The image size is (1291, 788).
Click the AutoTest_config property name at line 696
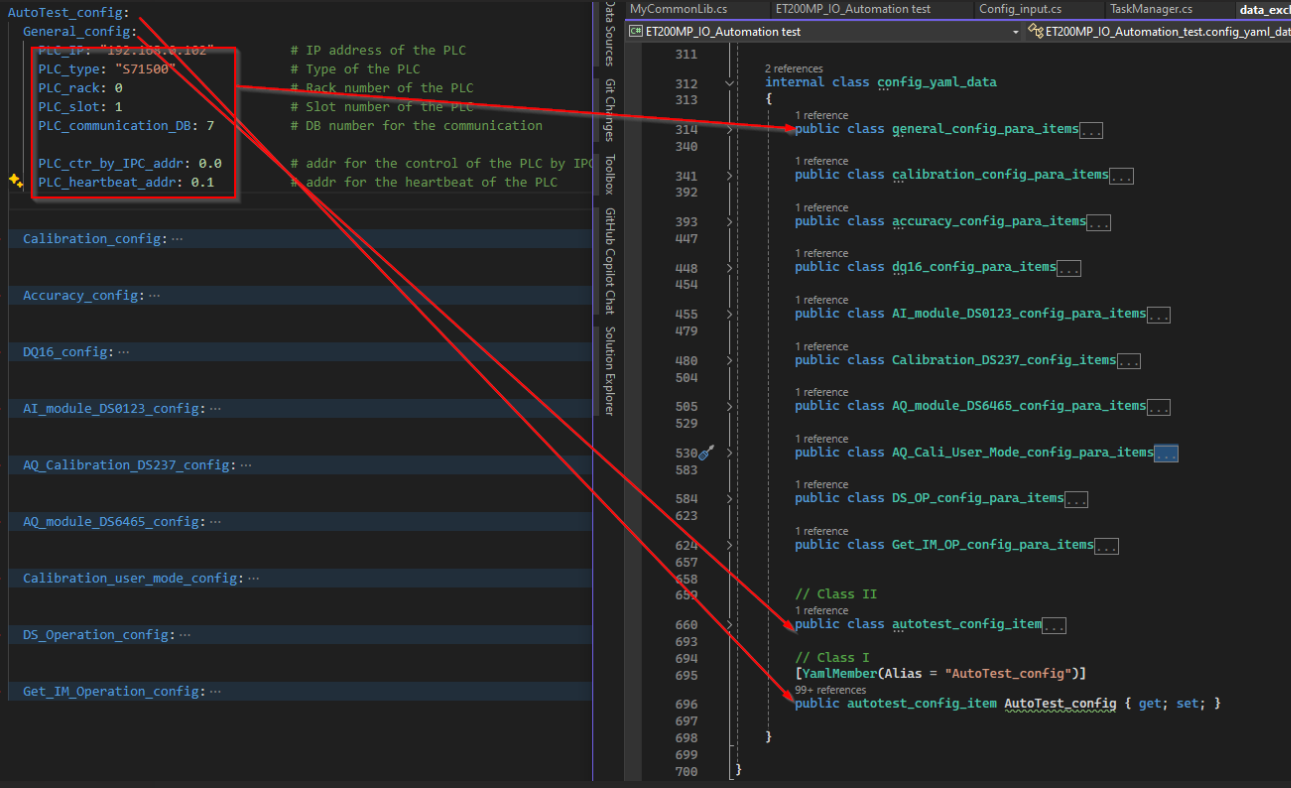pyautogui.click(x=1060, y=704)
